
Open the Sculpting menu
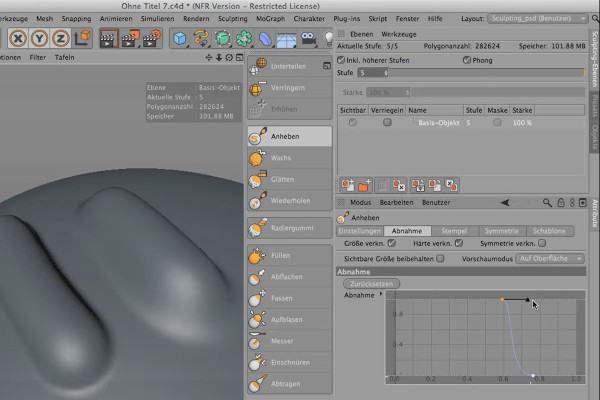point(232,18)
